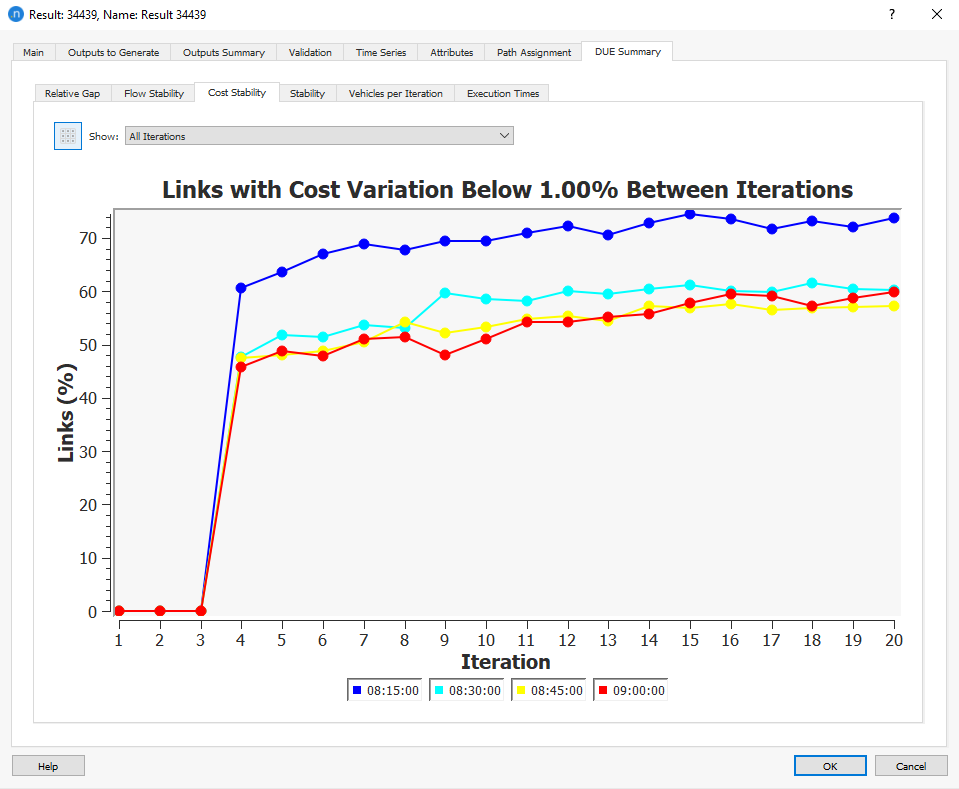Toggle the 09:00:00 legend entry
Screen dimensions: 959x789
click(630, 688)
